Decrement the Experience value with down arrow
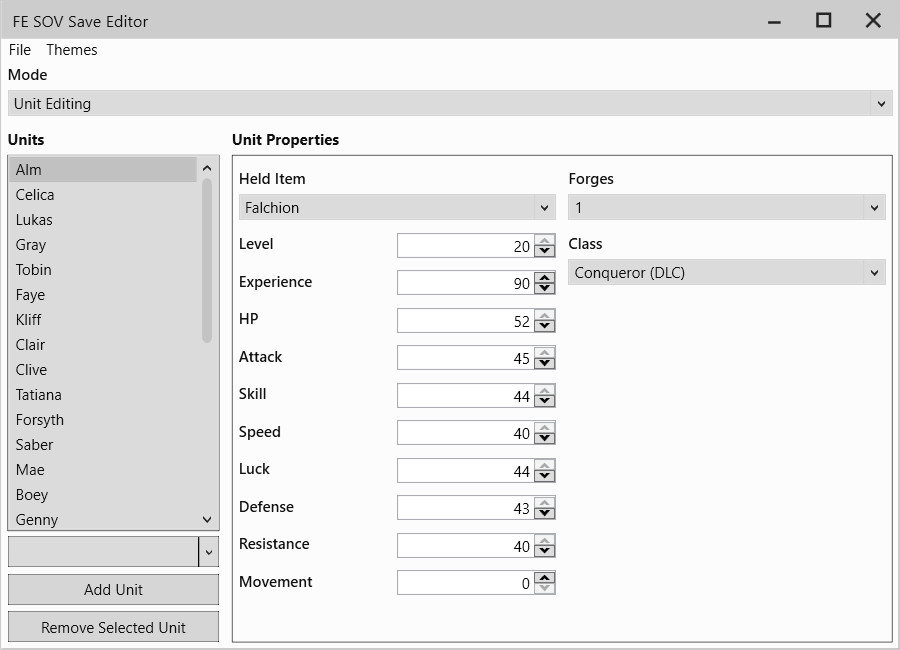 click(543, 287)
